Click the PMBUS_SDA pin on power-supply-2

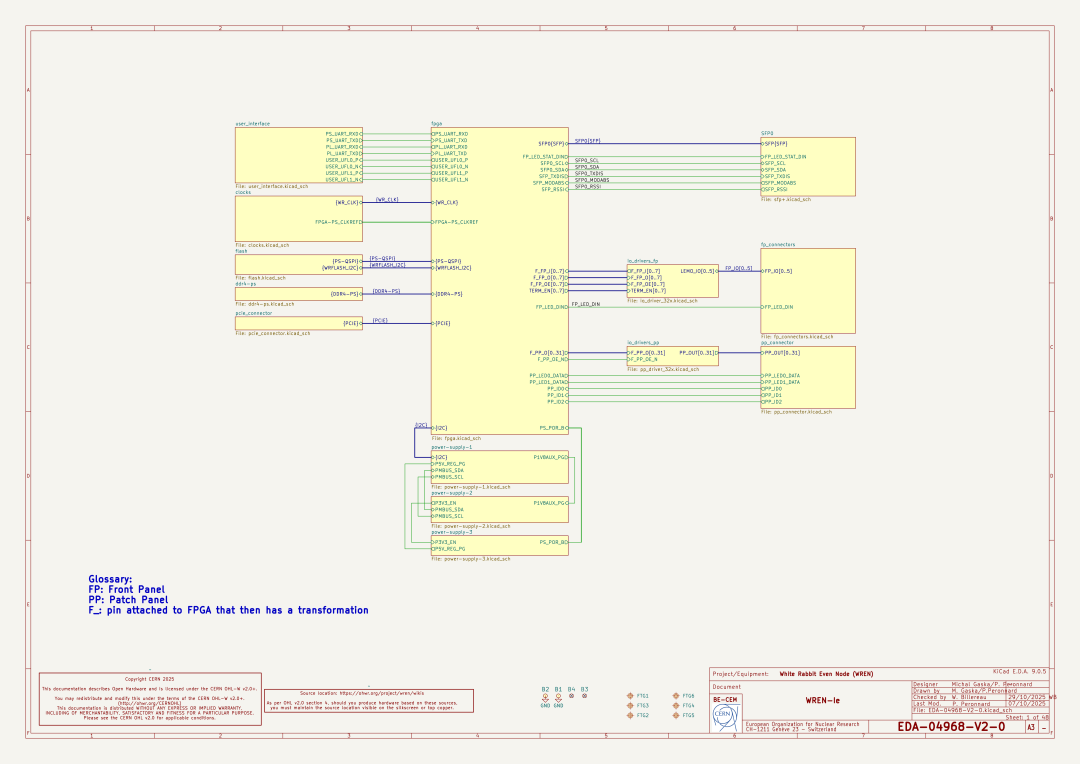pos(448,510)
